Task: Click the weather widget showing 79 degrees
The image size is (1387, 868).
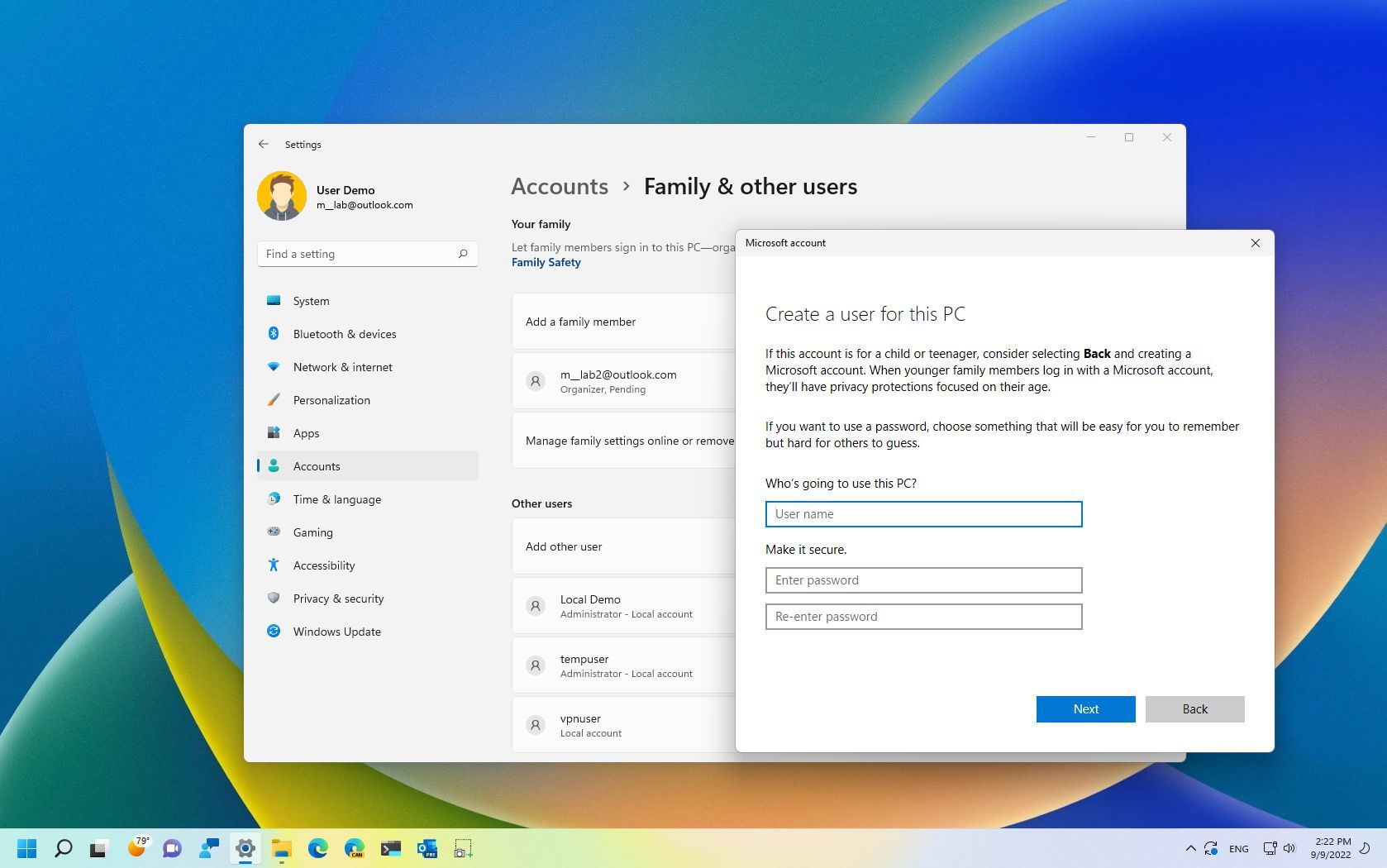Action: (x=137, y=848)
